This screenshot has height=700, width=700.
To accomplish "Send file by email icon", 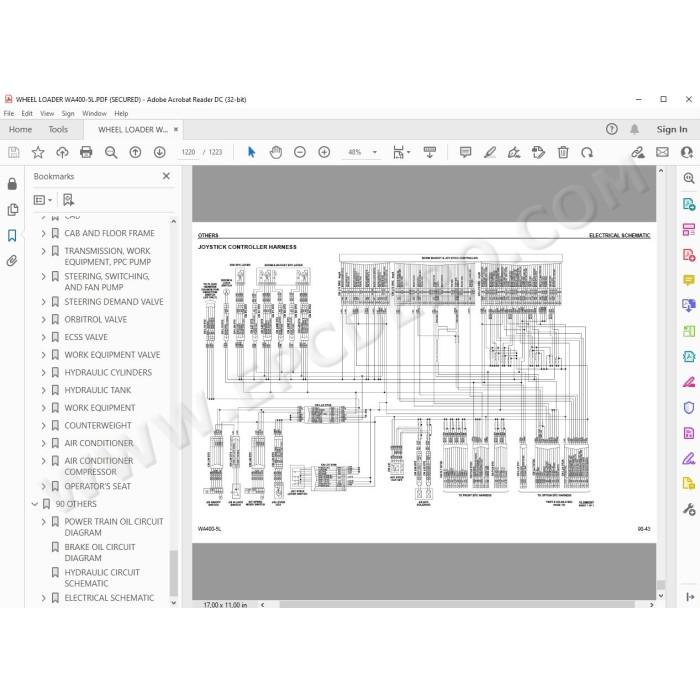I will pyautogui.click(x=662, y=152).
